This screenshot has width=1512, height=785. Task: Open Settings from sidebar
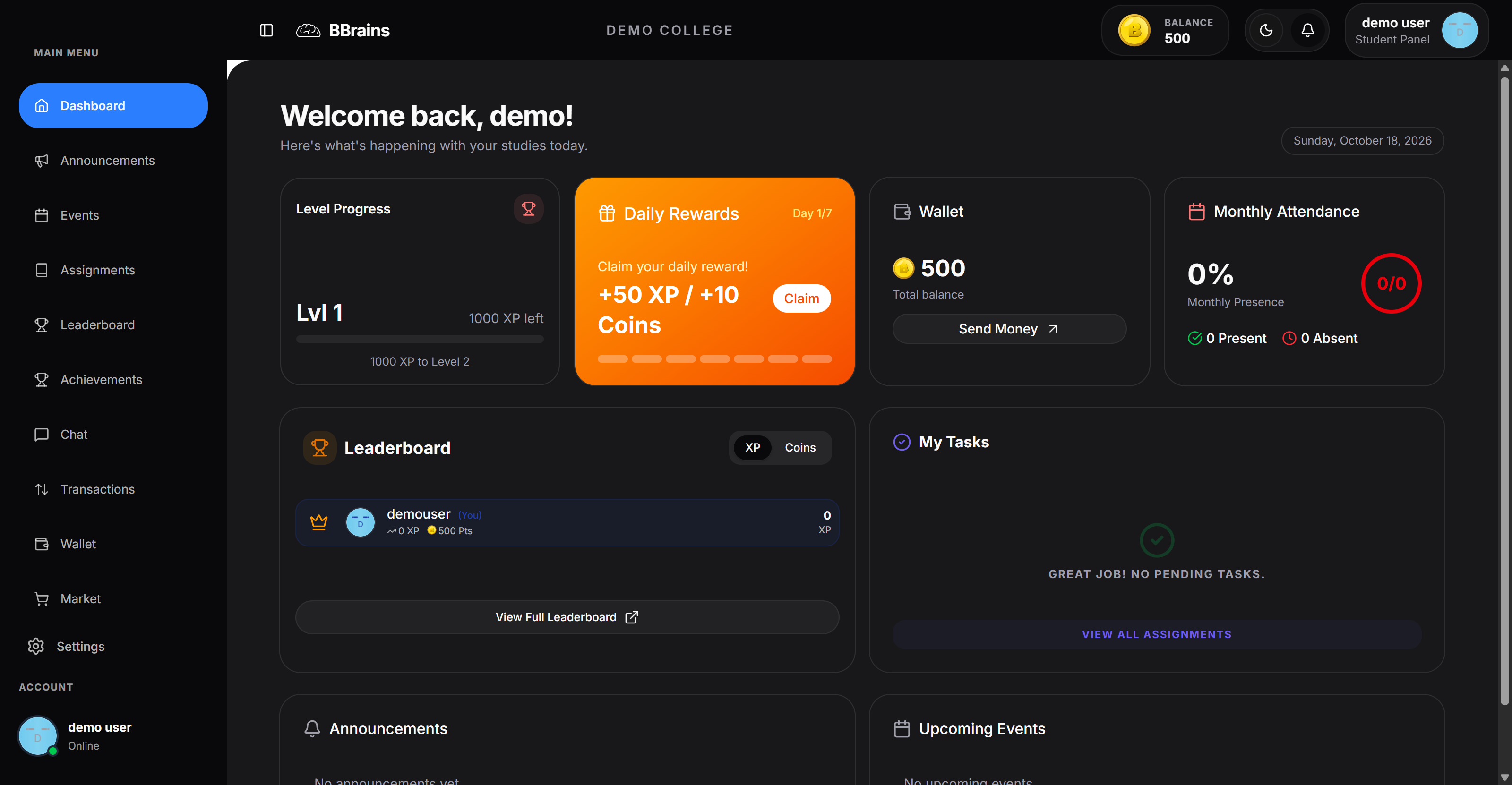point(66,647)
